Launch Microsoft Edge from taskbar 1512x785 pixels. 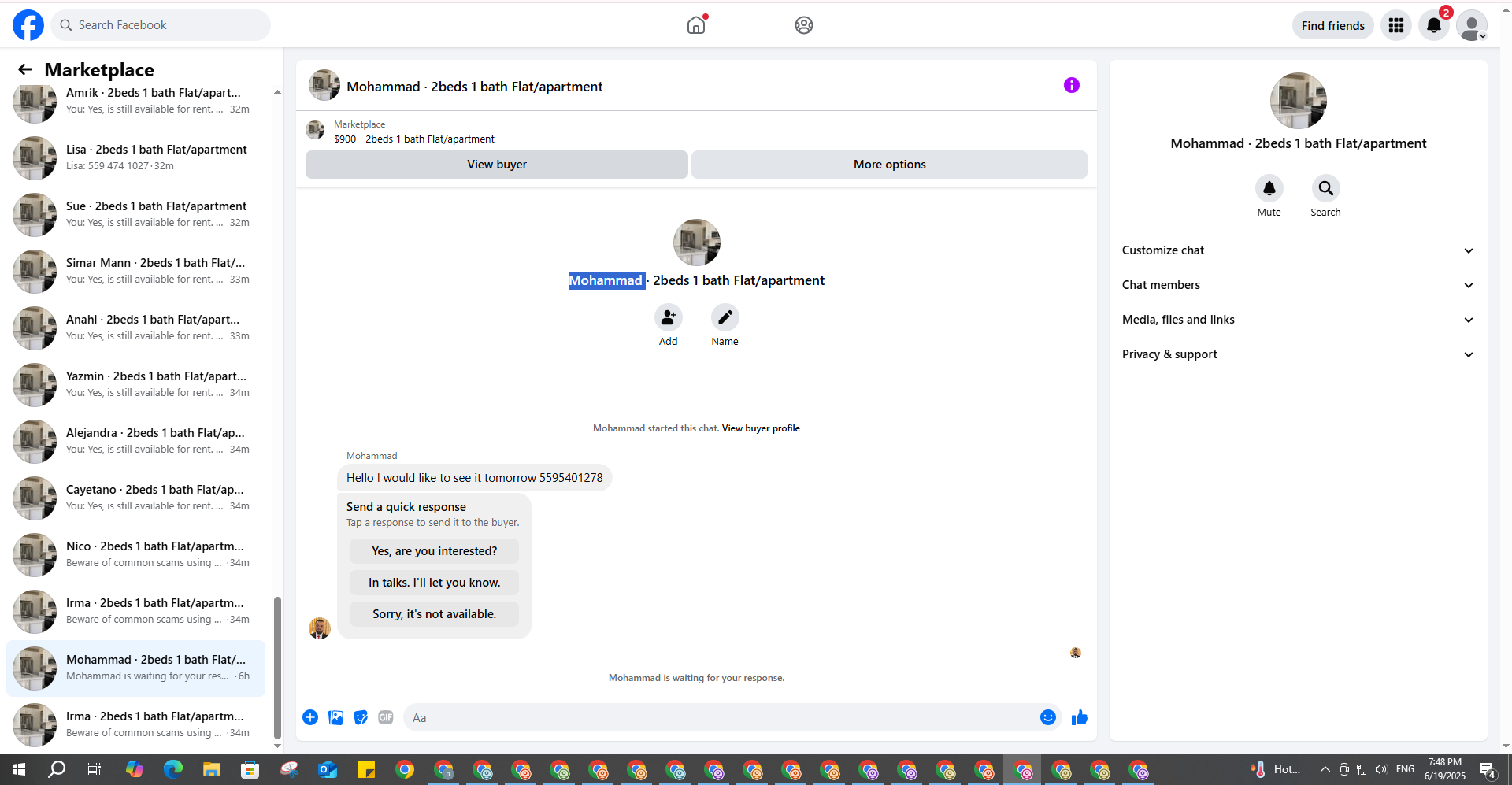[173, 769]
